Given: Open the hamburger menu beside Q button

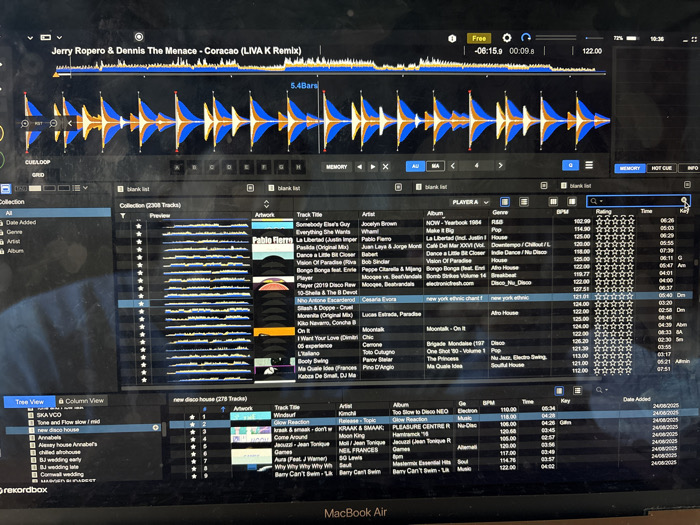Looking at the screenshot, I should click(589, 165).
